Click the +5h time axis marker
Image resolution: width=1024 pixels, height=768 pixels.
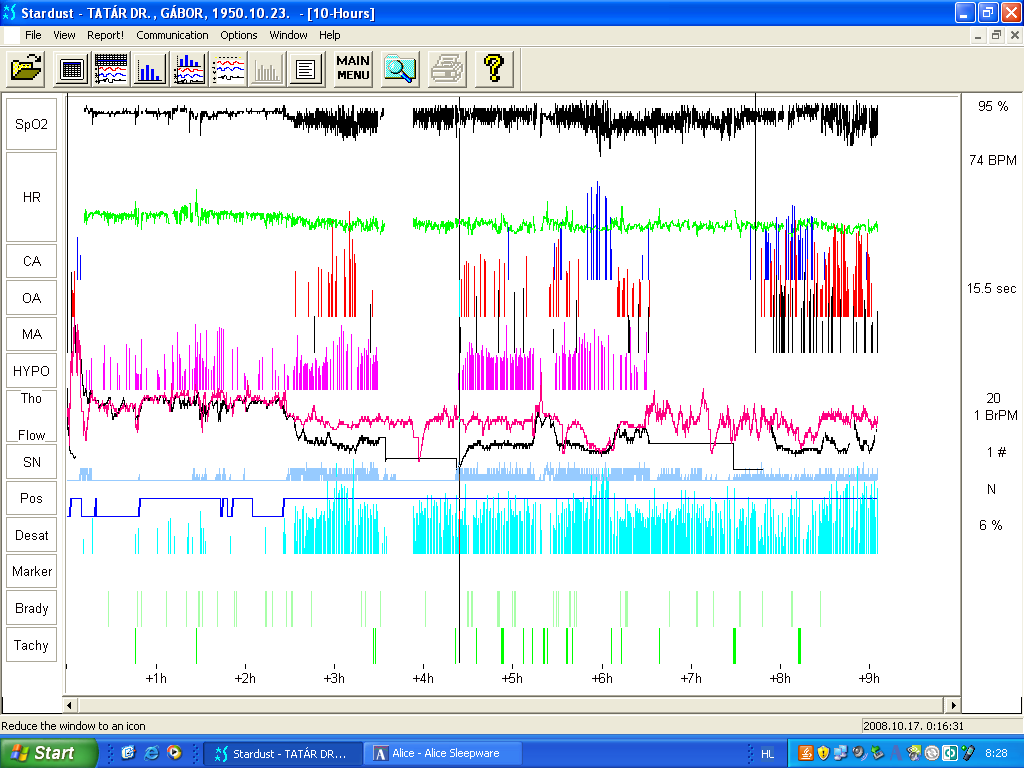pos(512,679)
